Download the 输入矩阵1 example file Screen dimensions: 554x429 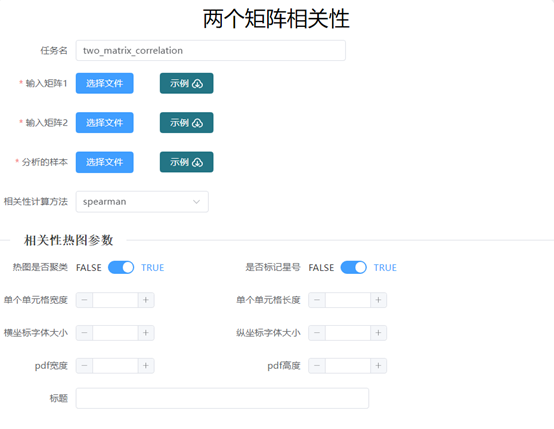pyautogui.click(x=186, y=83)
